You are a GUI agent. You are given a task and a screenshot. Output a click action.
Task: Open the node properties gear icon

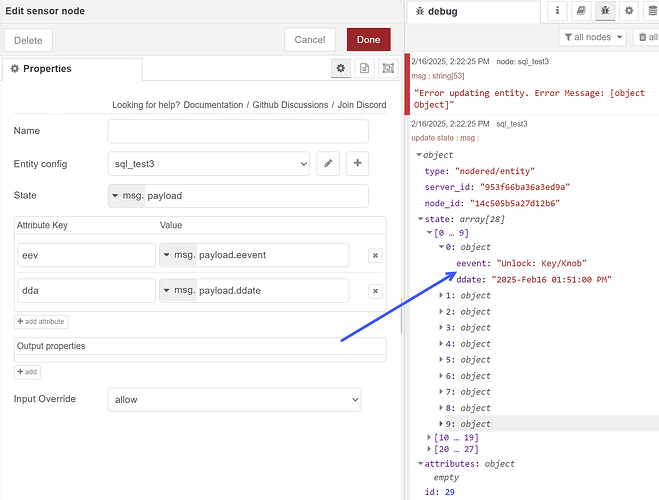point(340,68)
